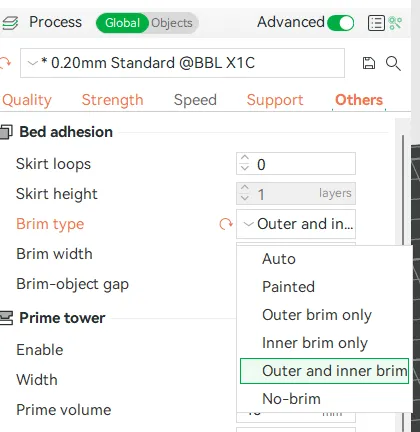Click the settings list view icon

coord(376,23)
